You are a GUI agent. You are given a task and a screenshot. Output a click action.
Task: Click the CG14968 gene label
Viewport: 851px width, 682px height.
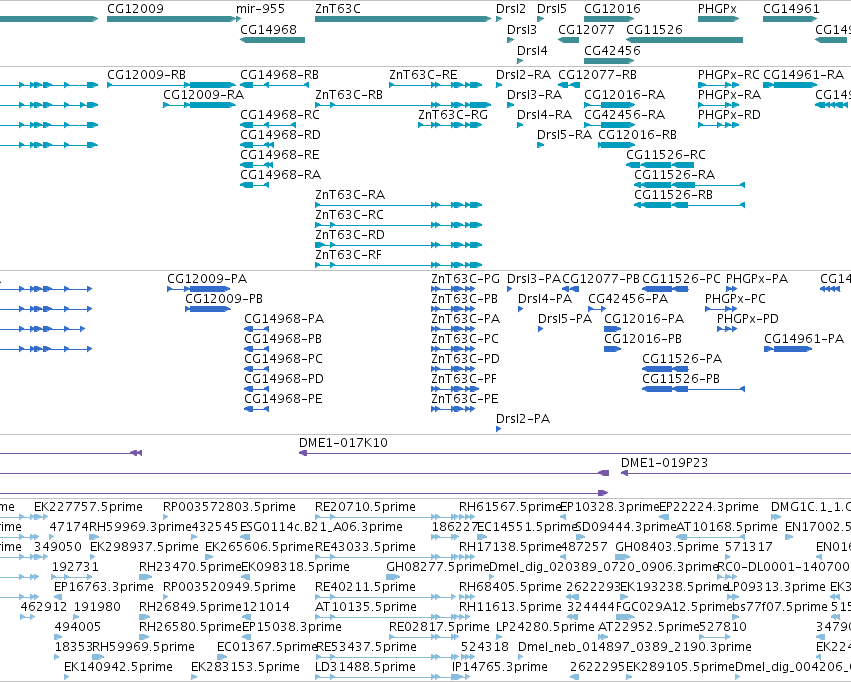tap(269, 30)
